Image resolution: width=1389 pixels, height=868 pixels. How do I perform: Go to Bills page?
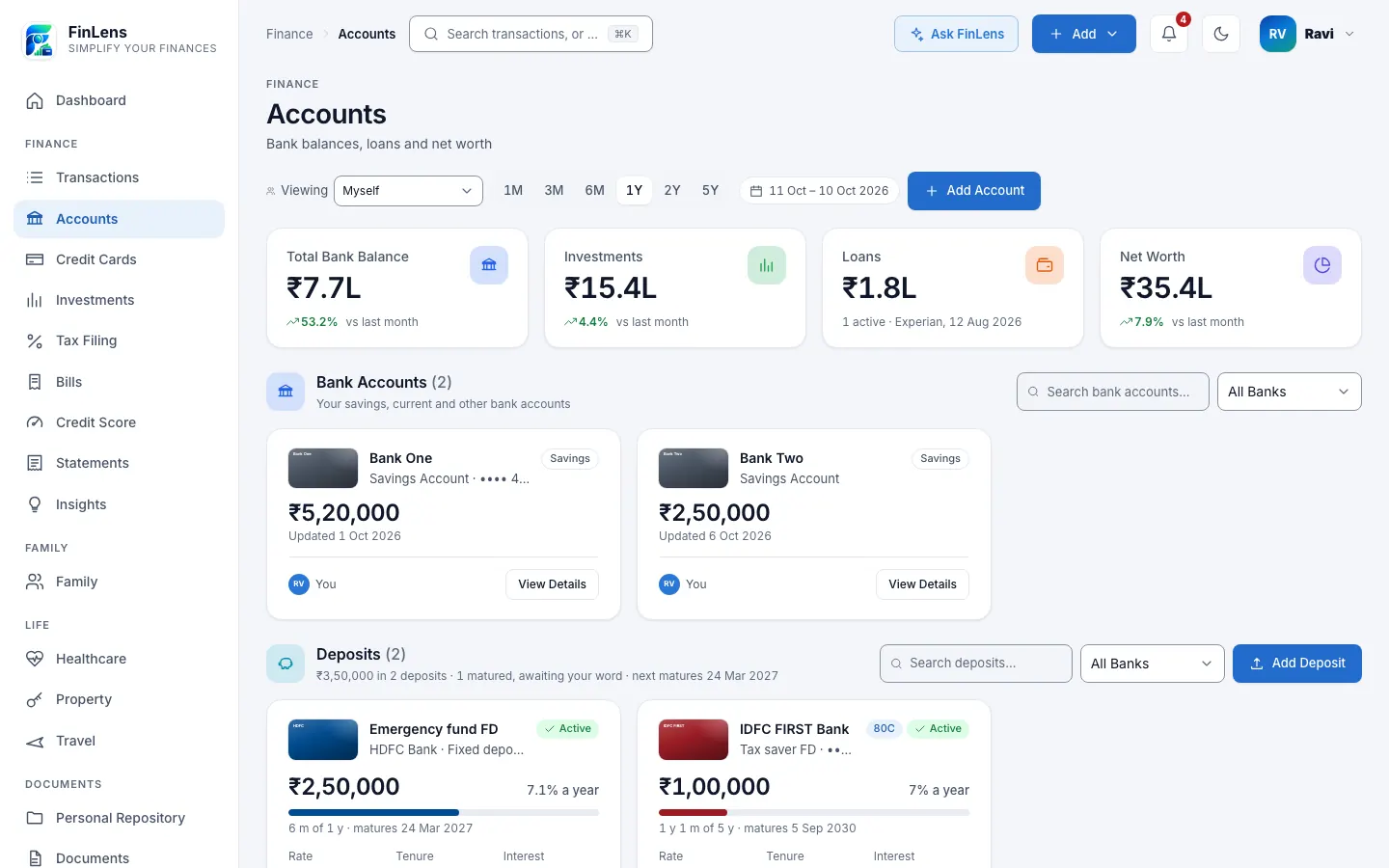click(x=120, y=382)
